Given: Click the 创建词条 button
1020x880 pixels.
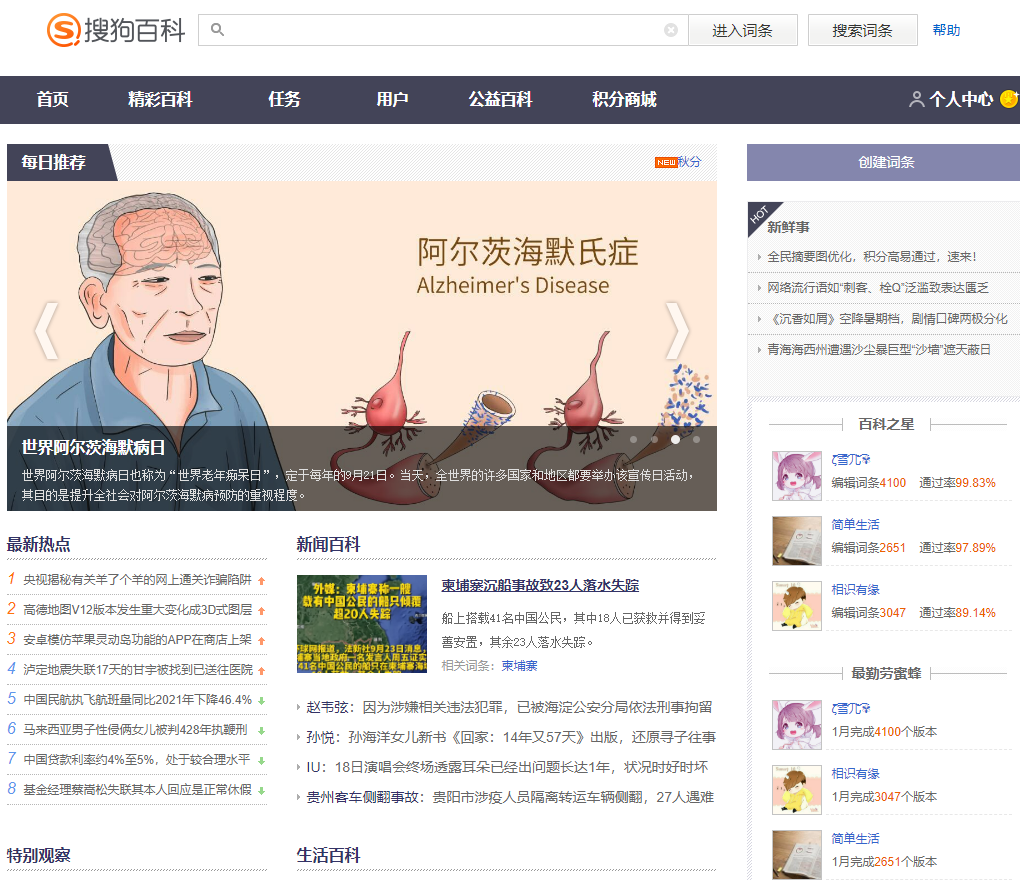Looking at the screenshot, I should [x=885, y=162].
